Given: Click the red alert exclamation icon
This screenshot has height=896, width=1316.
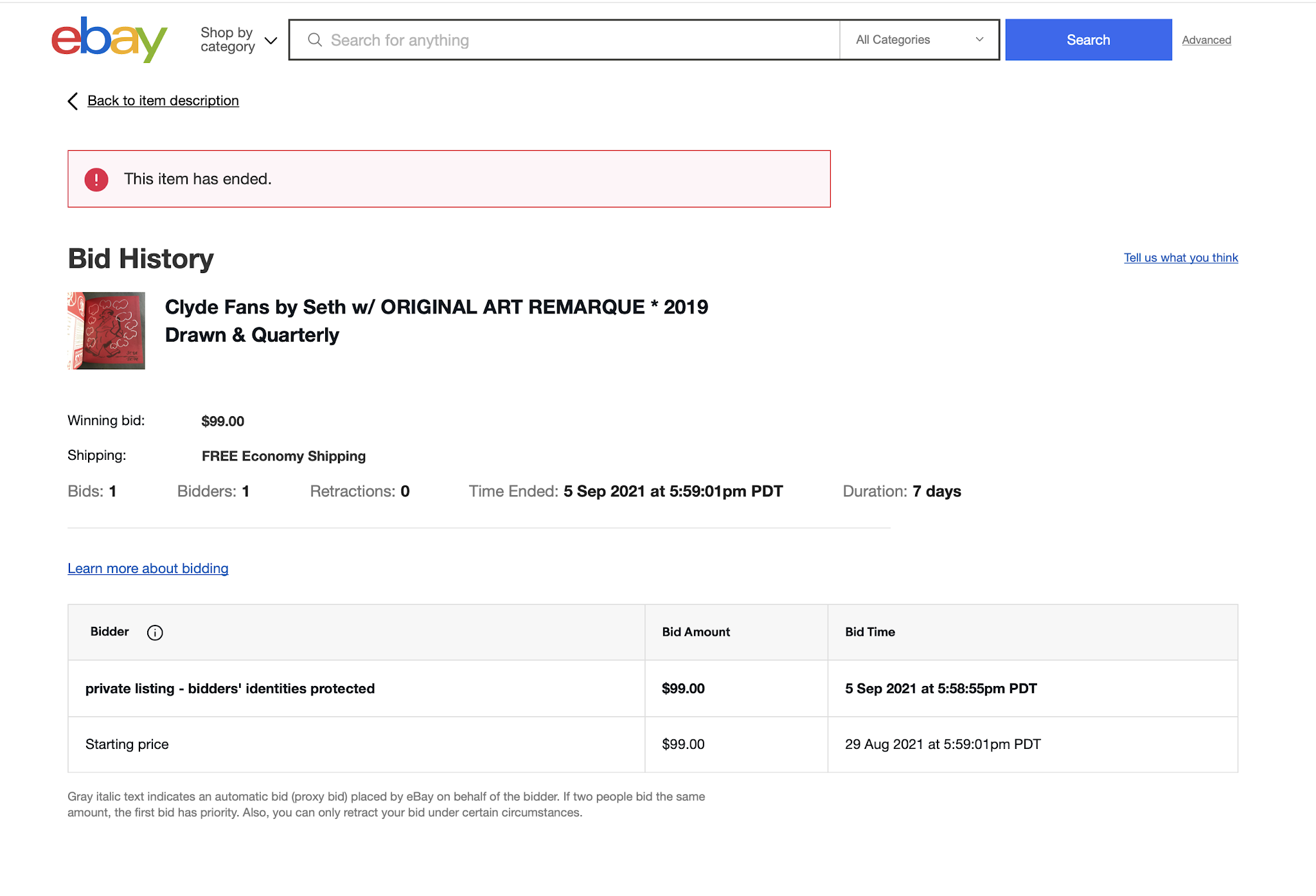Looking at the screenshot, I should point(96,179).
